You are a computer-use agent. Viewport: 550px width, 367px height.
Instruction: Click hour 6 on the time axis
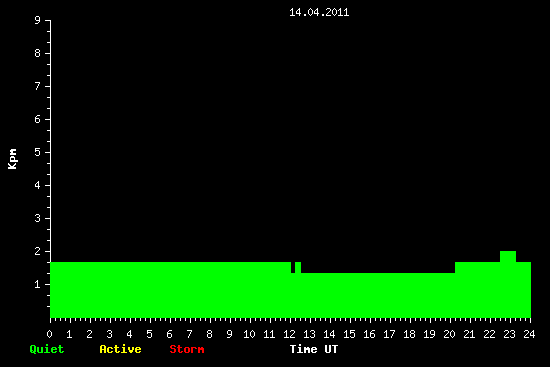pos(169,334)
